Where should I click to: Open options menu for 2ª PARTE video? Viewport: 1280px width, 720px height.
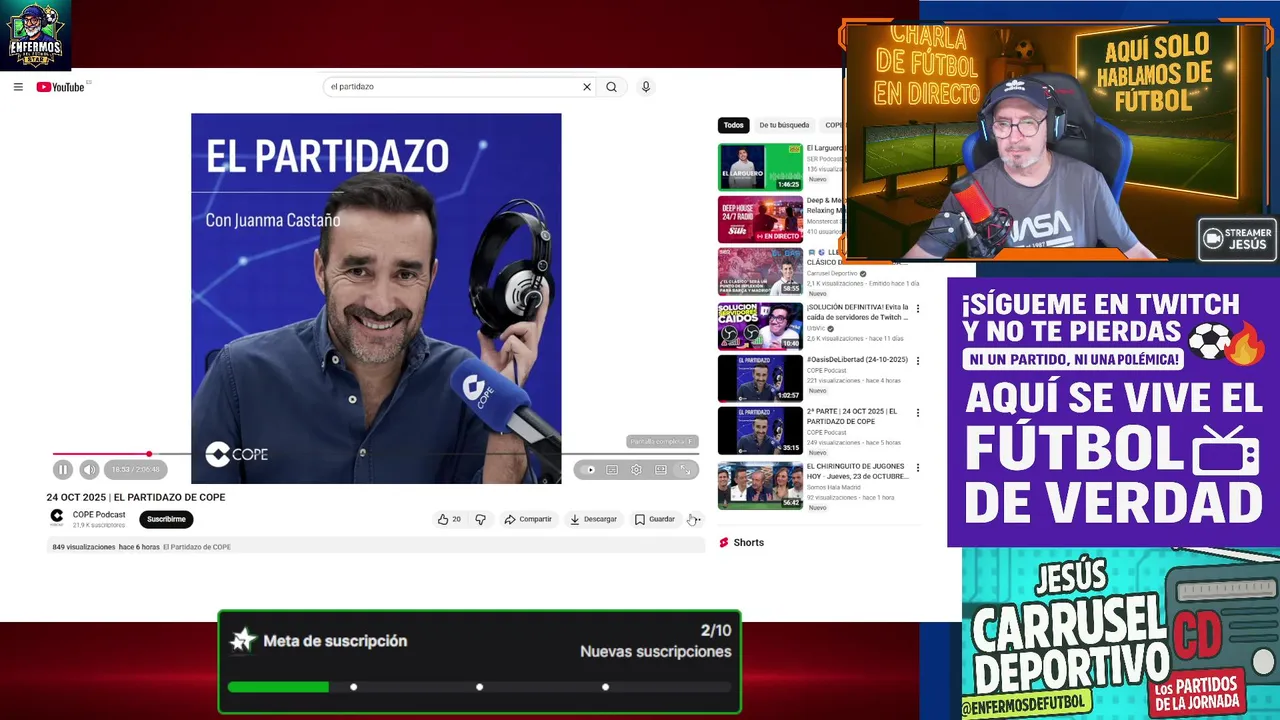pos(918,413)
